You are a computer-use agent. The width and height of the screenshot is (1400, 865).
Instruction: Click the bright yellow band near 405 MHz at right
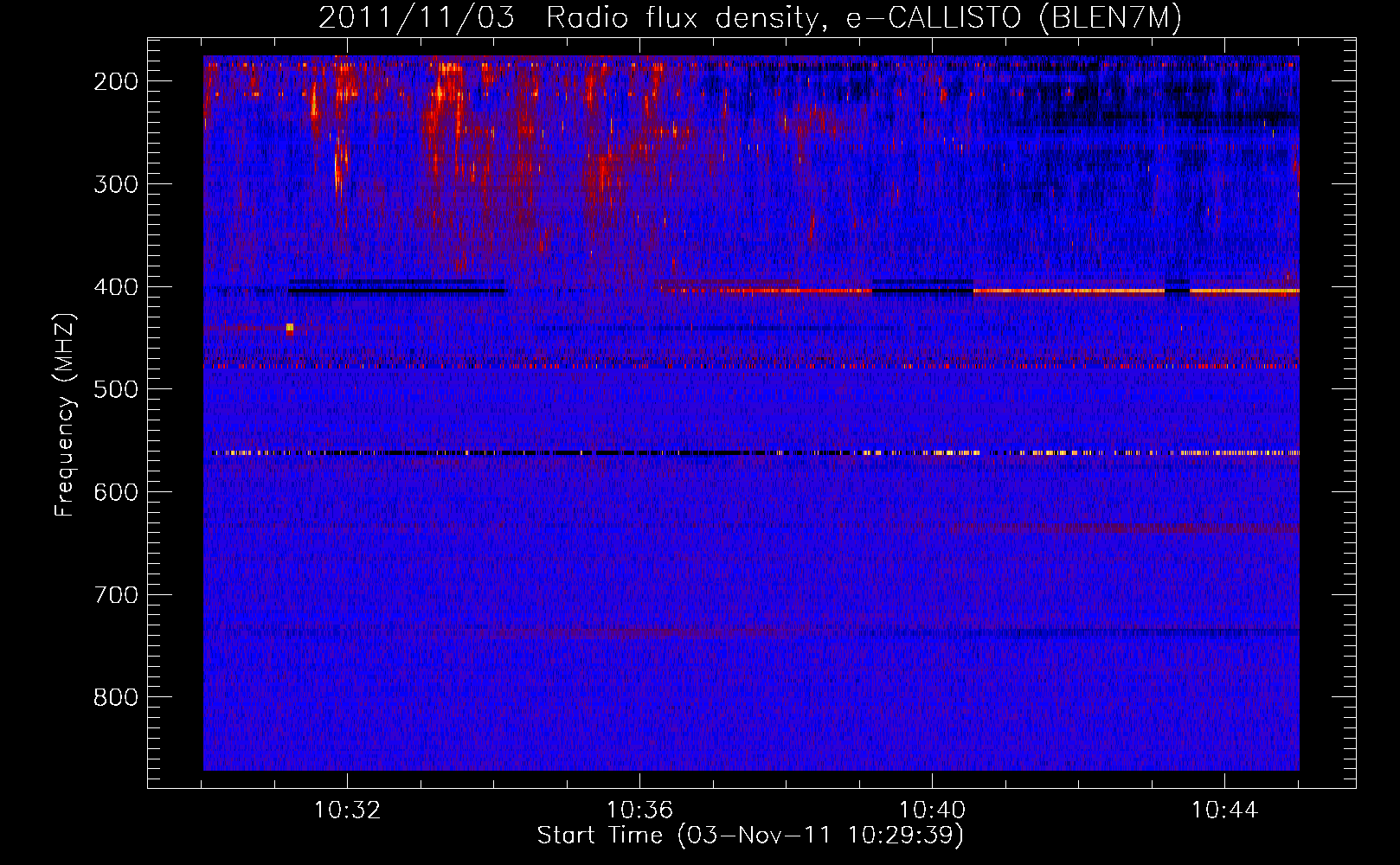pos(1136,291)
